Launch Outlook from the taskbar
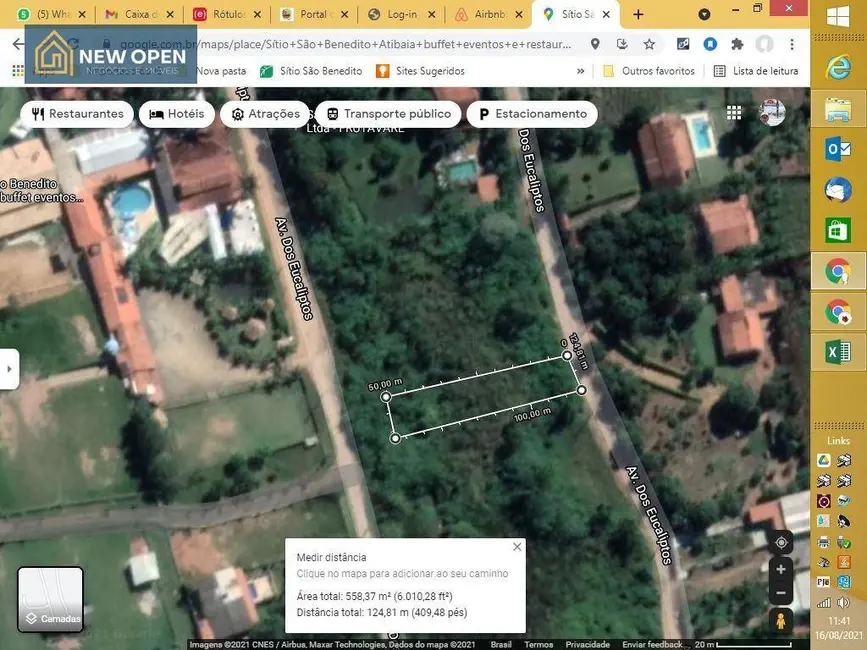 837,148
